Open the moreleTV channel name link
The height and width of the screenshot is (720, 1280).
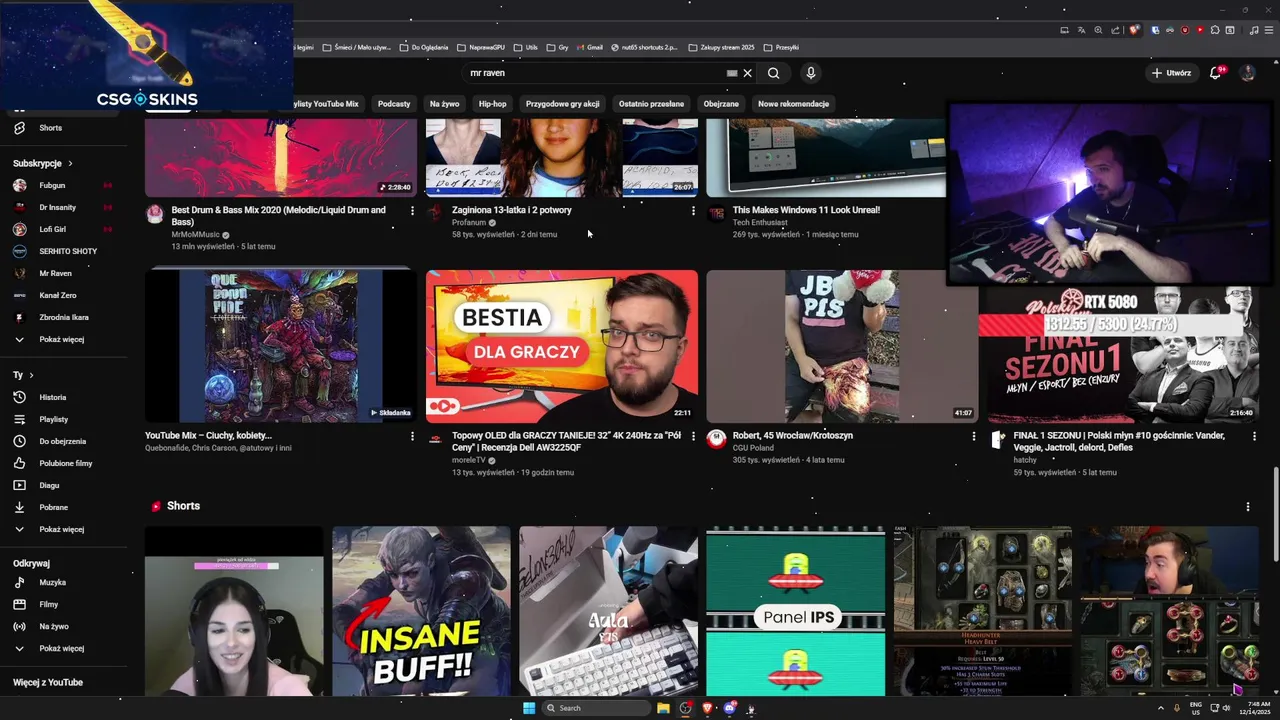(x=469, y=460)
